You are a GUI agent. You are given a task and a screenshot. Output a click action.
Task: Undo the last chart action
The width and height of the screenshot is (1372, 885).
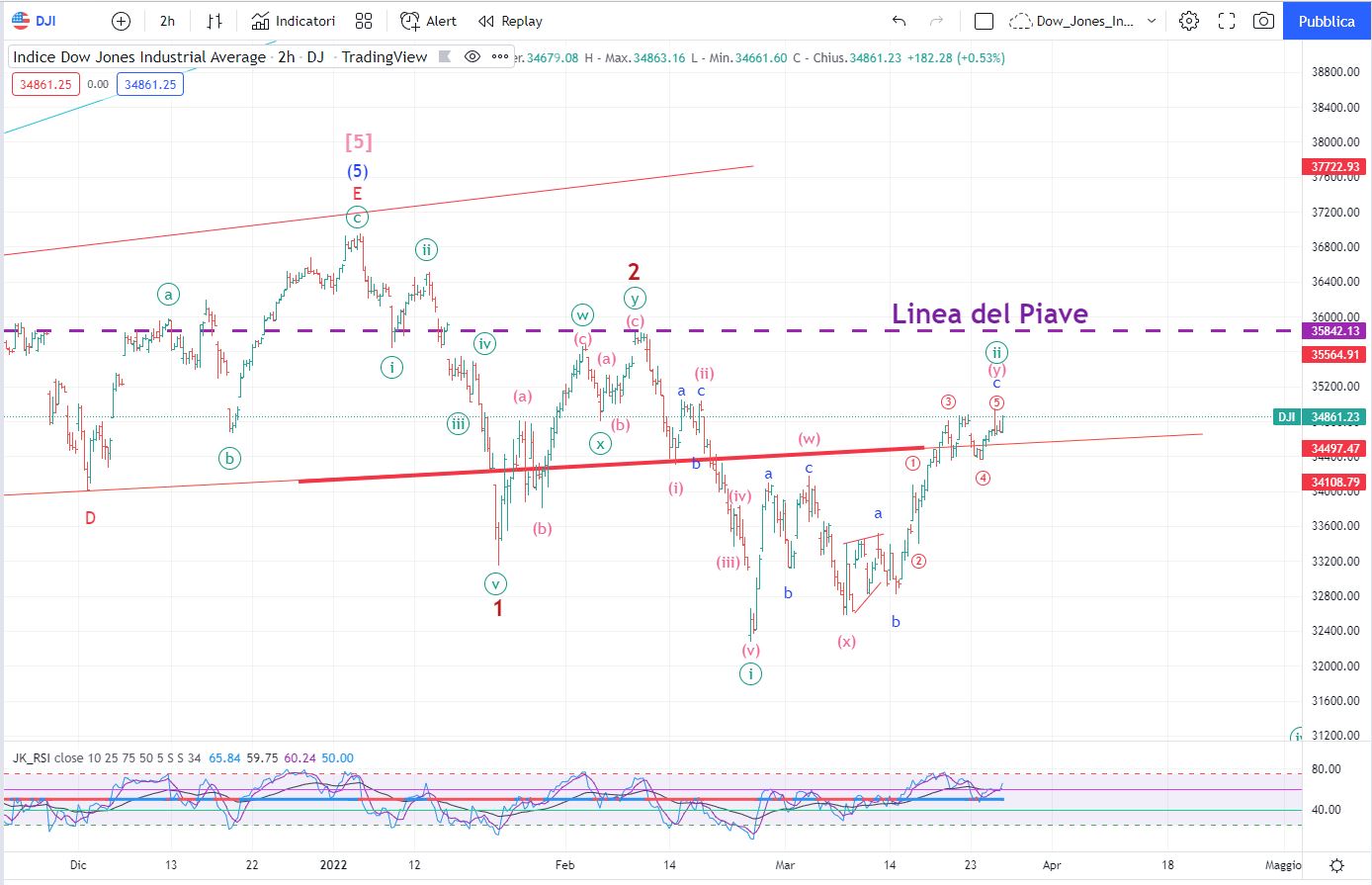[899, 21]
